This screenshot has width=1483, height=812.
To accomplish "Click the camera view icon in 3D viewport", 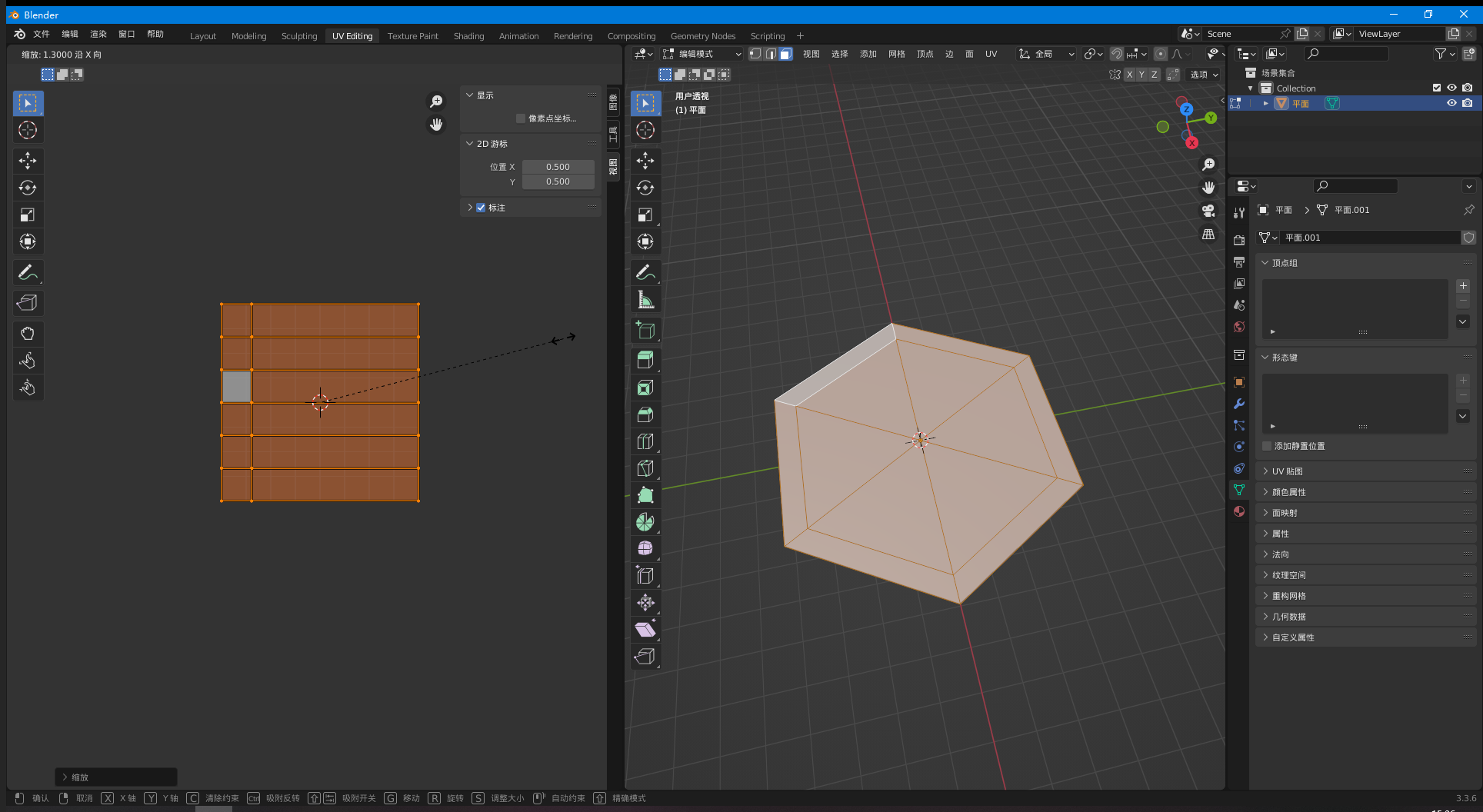I will [1208, 211].
